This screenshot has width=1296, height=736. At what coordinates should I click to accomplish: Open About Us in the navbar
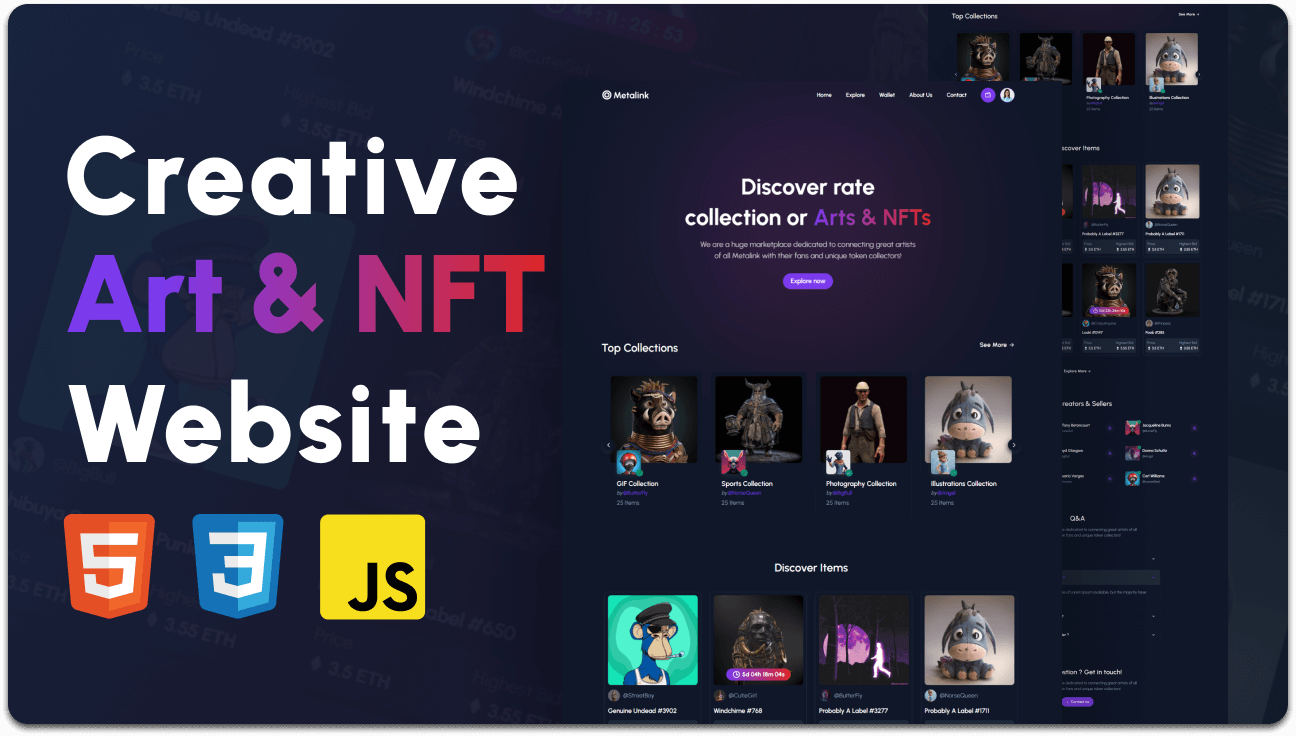[920, 95]
